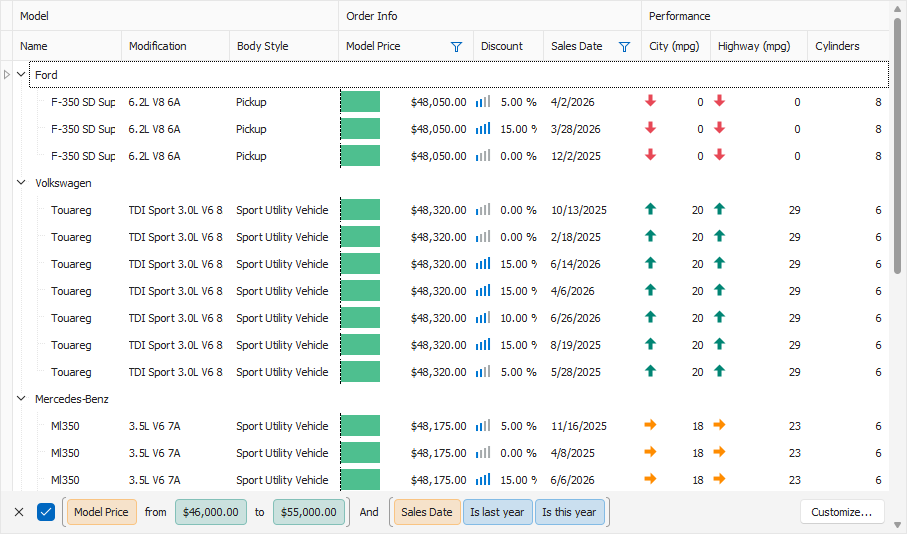Select the Is last year filter token
Screen dimensions: 907x534
click(497, 512)
